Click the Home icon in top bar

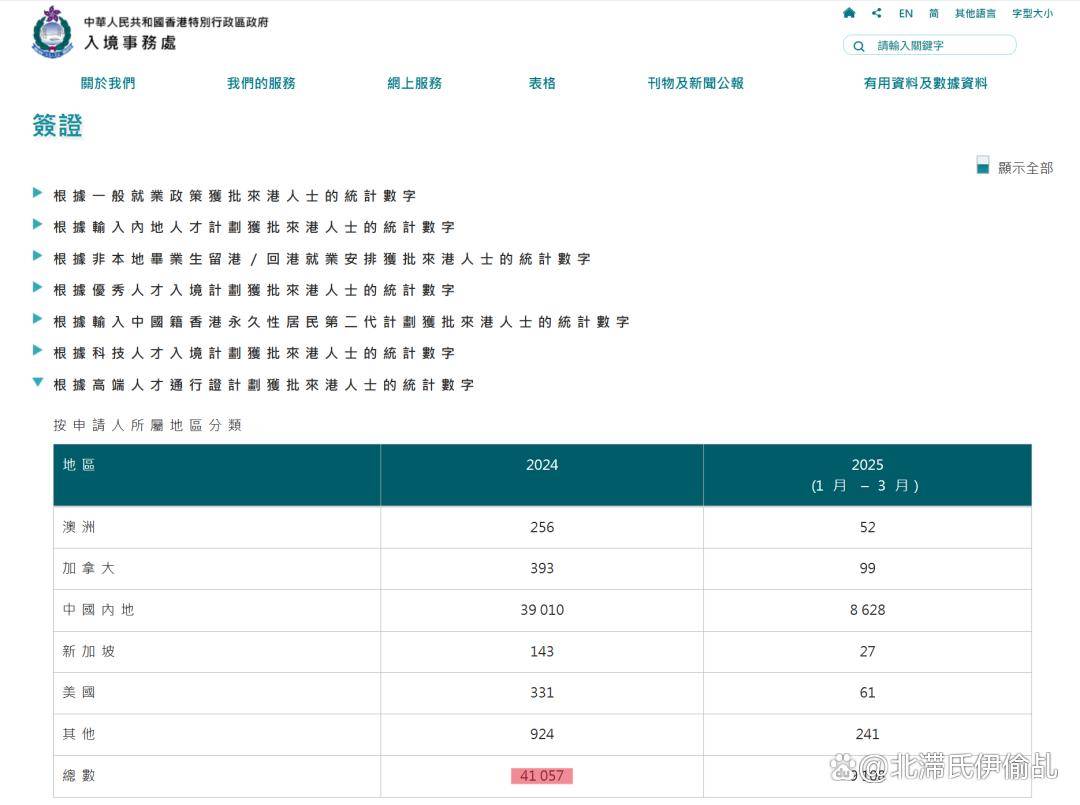tap(849, 13)
